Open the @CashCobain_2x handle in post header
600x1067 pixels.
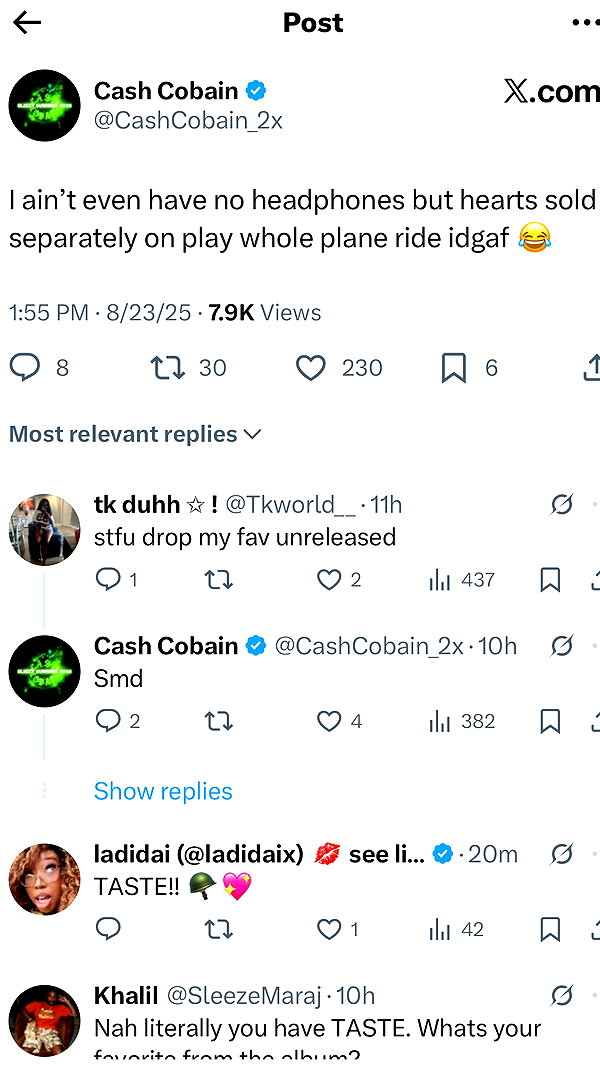188,120
